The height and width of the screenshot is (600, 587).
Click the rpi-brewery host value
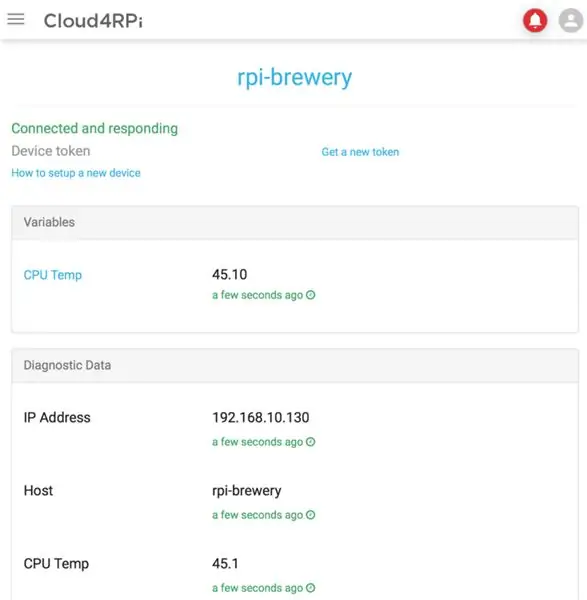247,491
